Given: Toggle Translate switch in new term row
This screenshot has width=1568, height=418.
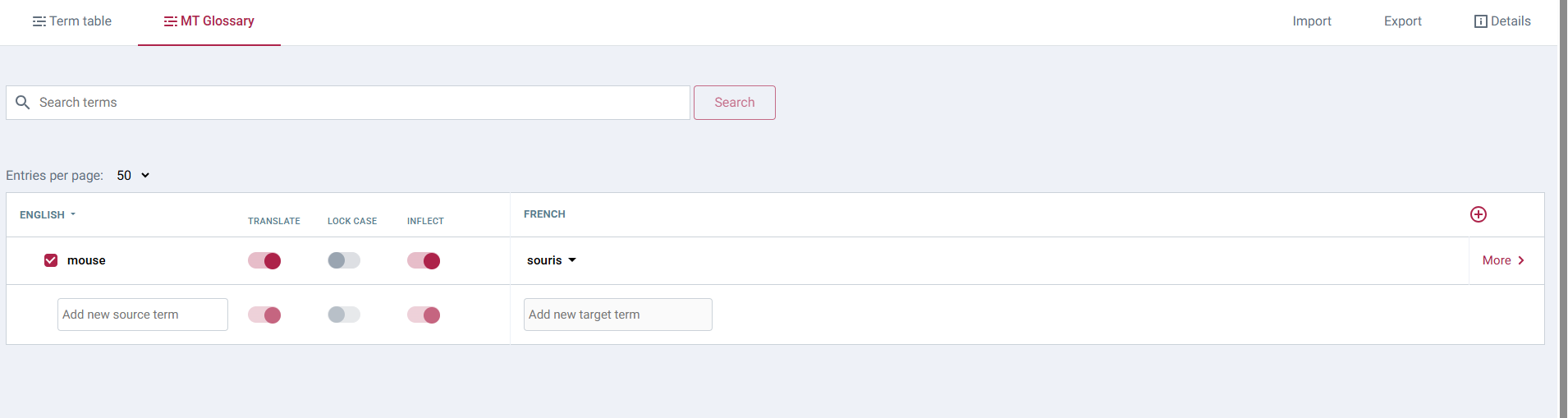Looking at the screenshot, I should pos(264,315).
